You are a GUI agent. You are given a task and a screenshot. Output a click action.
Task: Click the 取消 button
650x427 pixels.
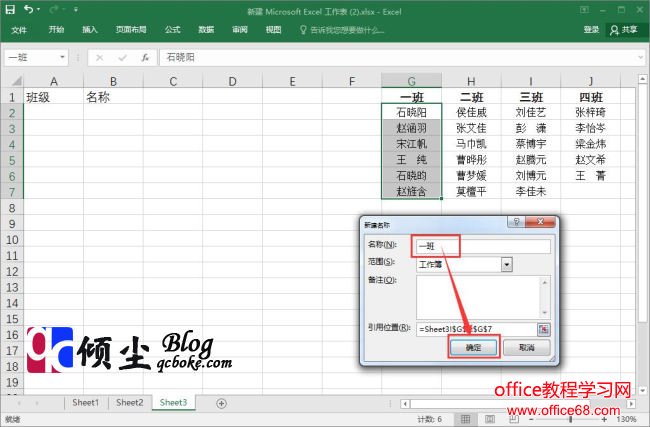[526, 347]
